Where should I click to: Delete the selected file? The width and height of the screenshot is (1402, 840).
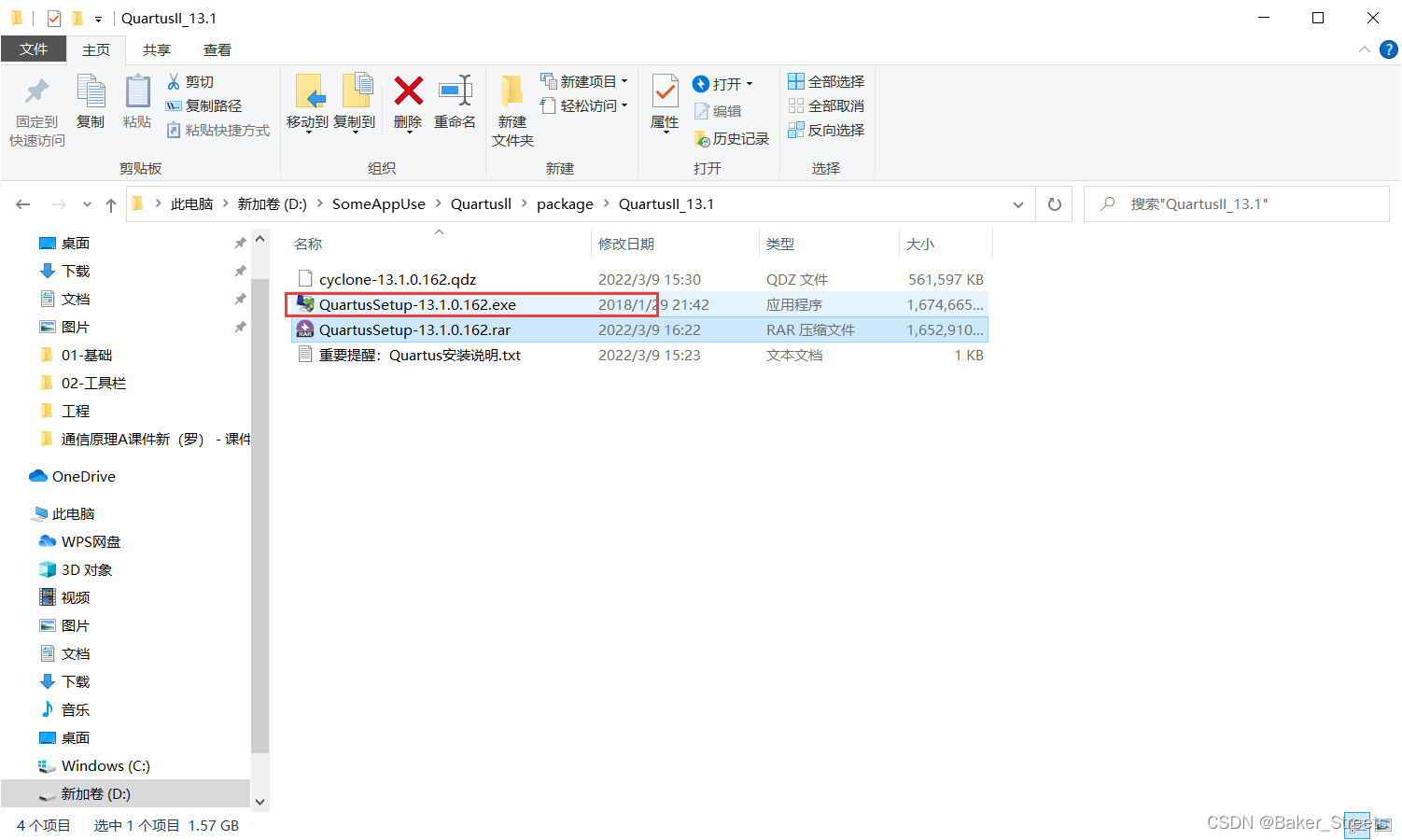408,104
